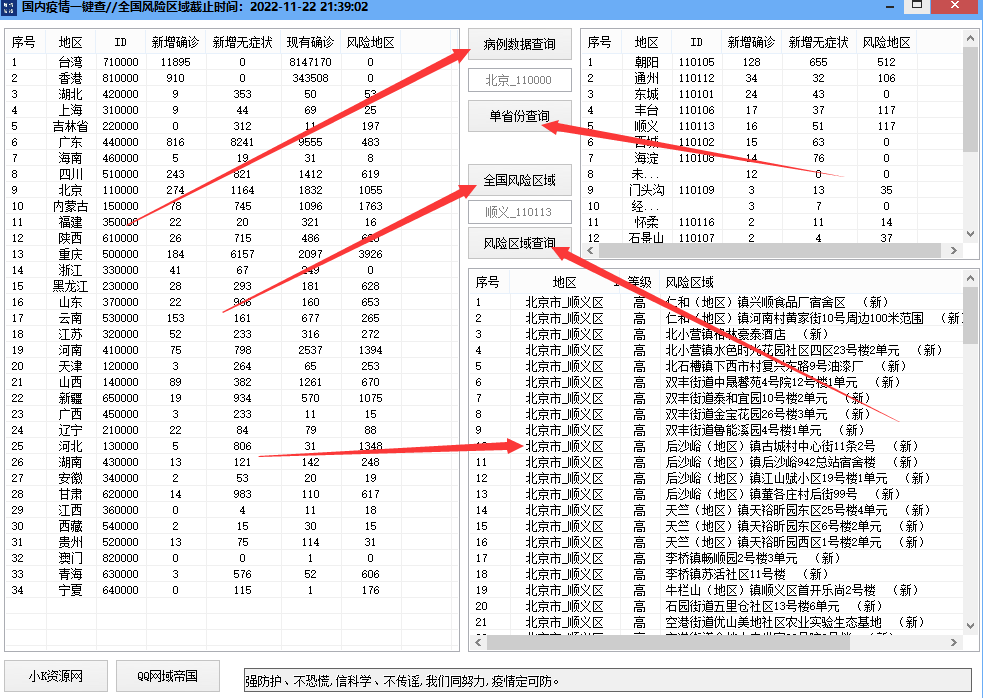Focus the 北京_110000 input field

[520, 80]
